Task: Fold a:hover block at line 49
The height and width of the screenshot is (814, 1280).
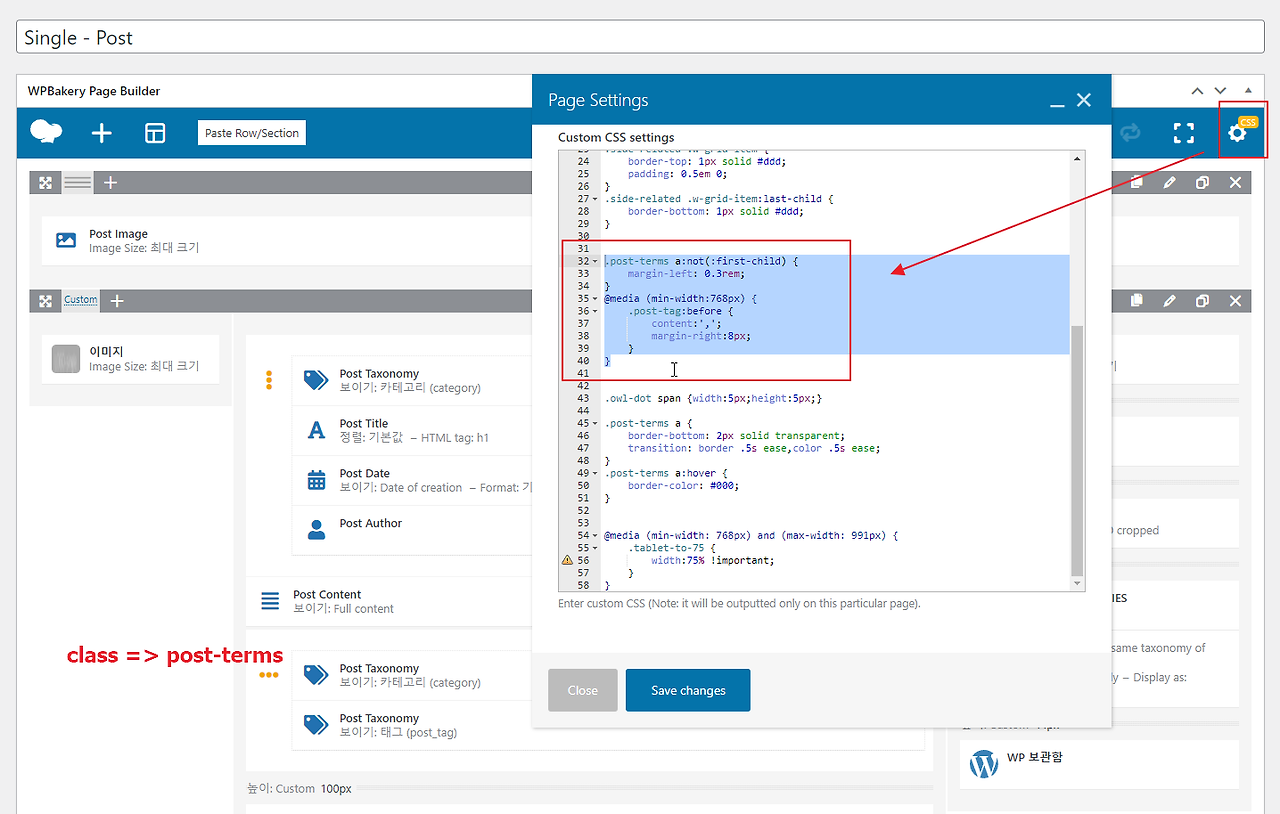Action: pos(596,473)
